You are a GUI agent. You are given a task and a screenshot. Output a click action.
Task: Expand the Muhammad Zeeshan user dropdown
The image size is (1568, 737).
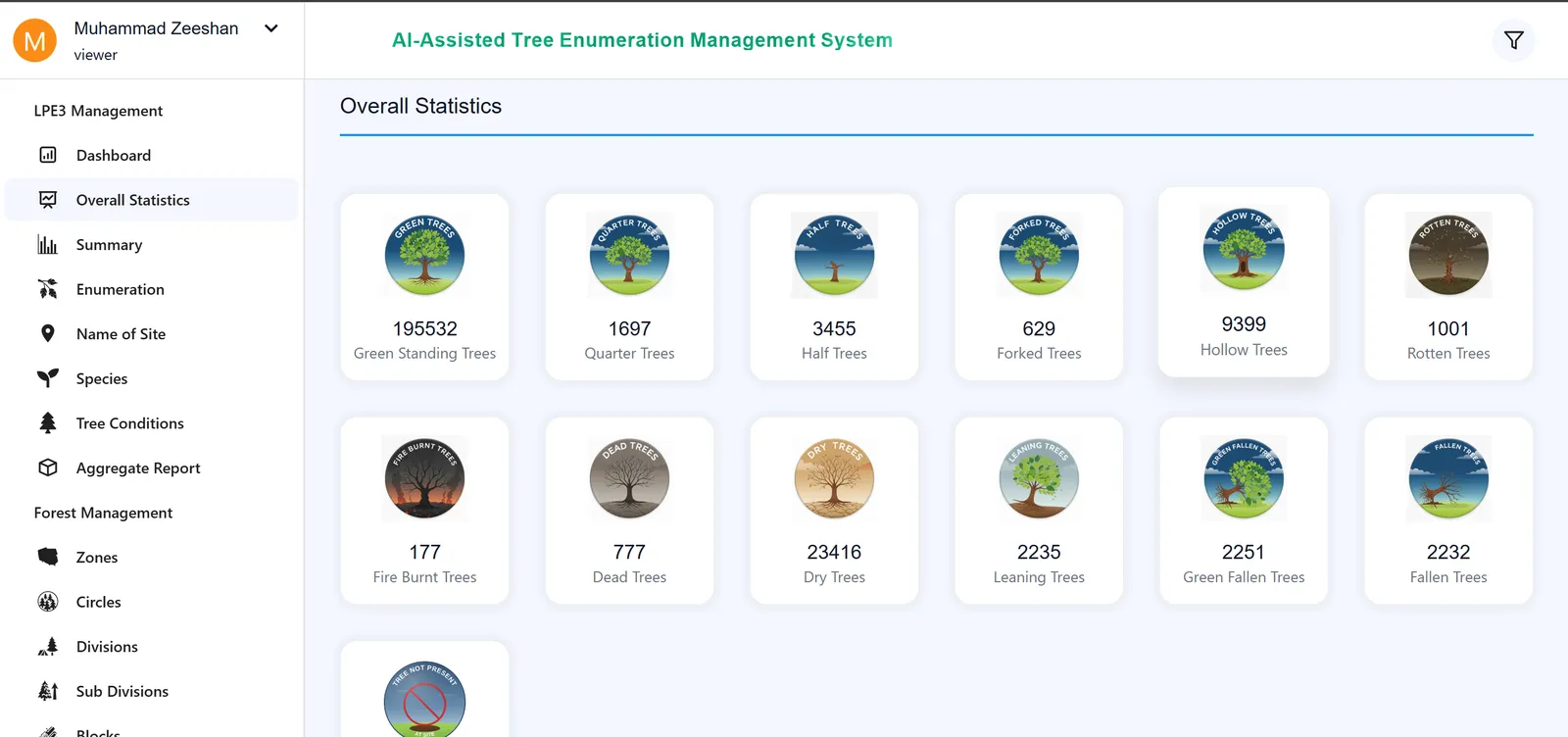tap(271, 28)
